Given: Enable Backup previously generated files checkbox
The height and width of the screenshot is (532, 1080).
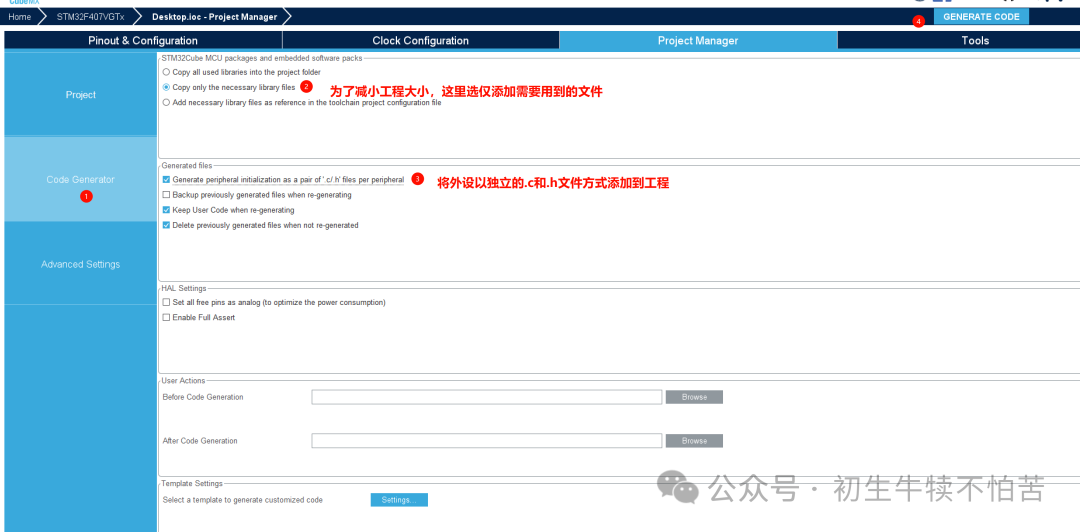Looking at the screenshot, I should click(166, 195).
